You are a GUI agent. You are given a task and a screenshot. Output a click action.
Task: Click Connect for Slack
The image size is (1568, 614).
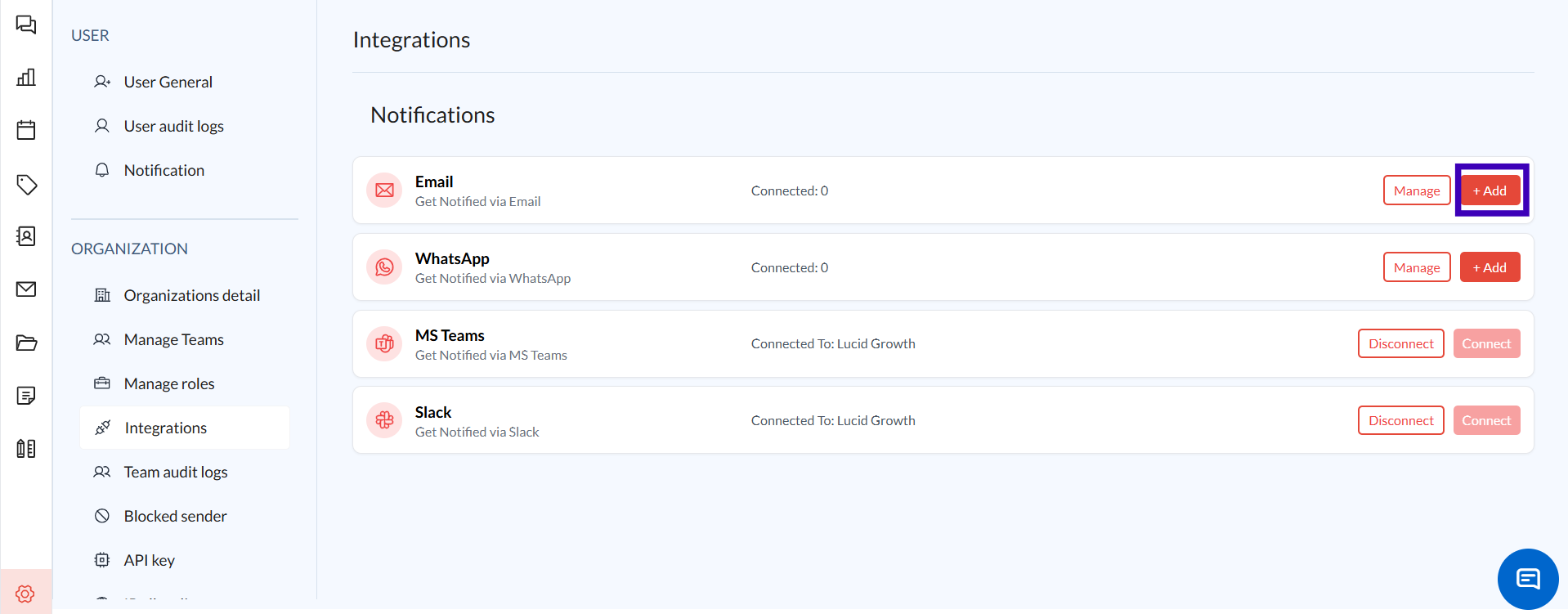point(1487,421)
